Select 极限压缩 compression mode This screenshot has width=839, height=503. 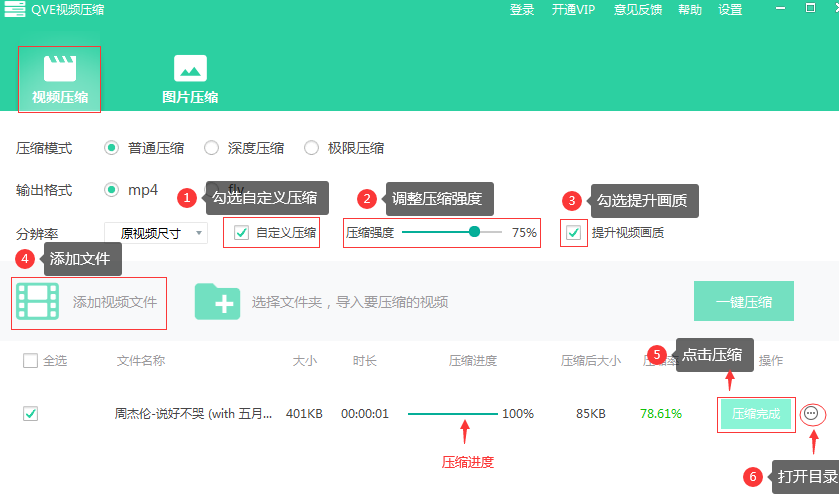[x=312, y=148]
